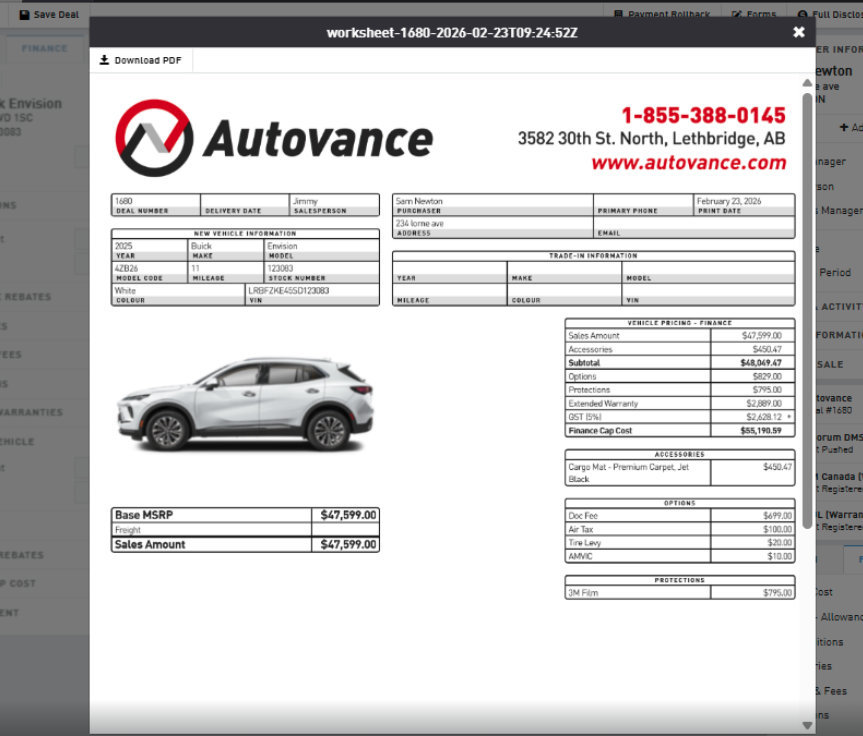Select the Finance Cap Cost total row
863x736 pixels.
coord(679,430)
